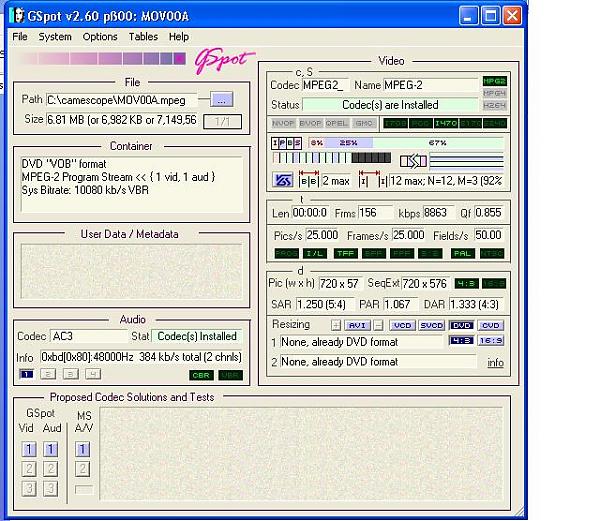Click the green 16:9 indicator beside SeqExt

coord(494,283)
